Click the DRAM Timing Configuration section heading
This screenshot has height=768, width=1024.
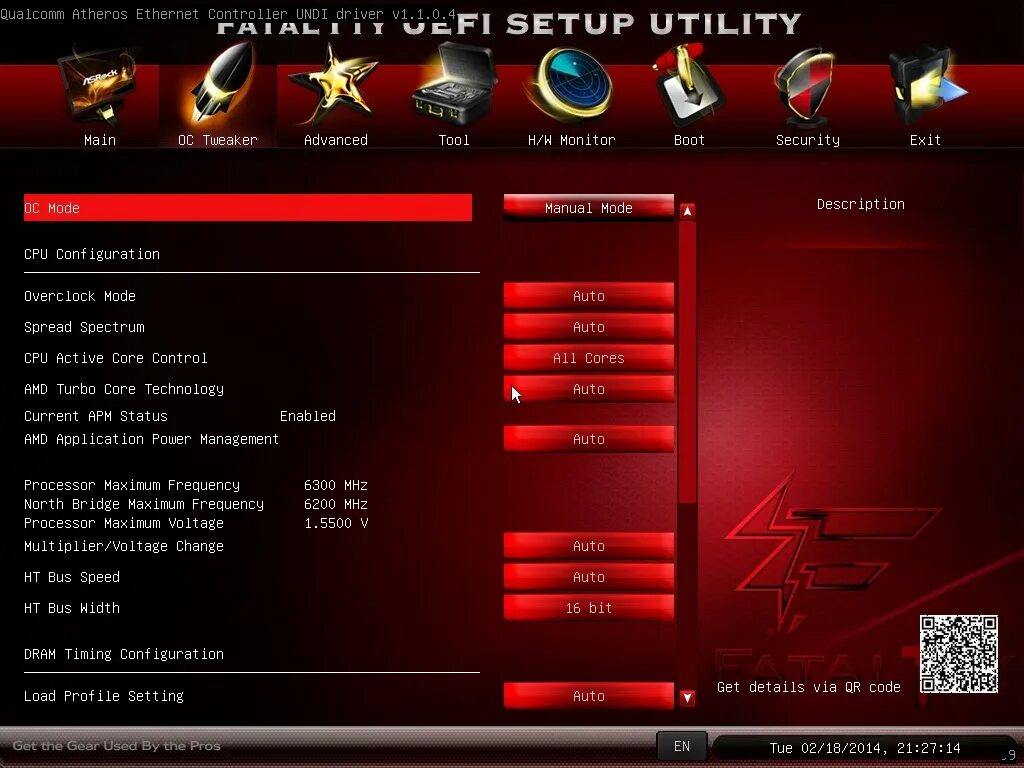click(x=124, y=654)
